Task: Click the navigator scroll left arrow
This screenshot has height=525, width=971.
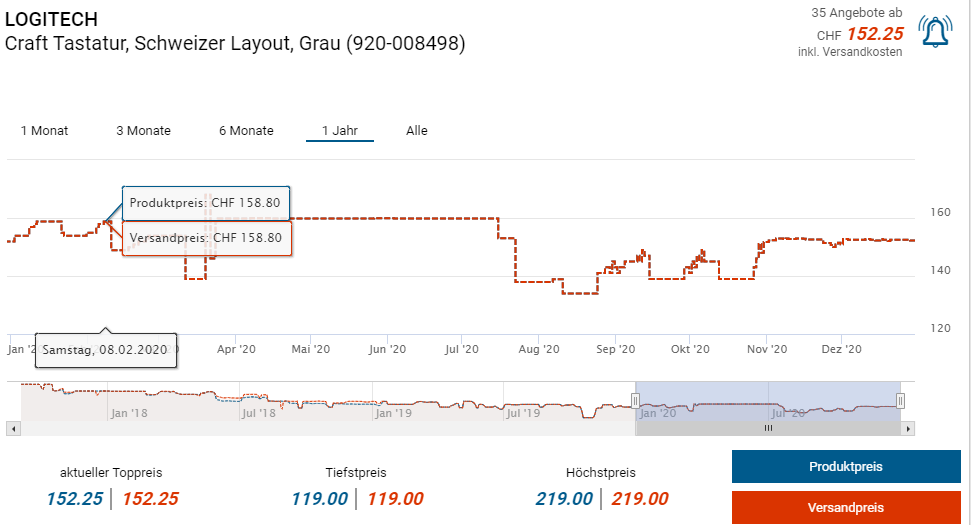Action: tap(13, 428)
